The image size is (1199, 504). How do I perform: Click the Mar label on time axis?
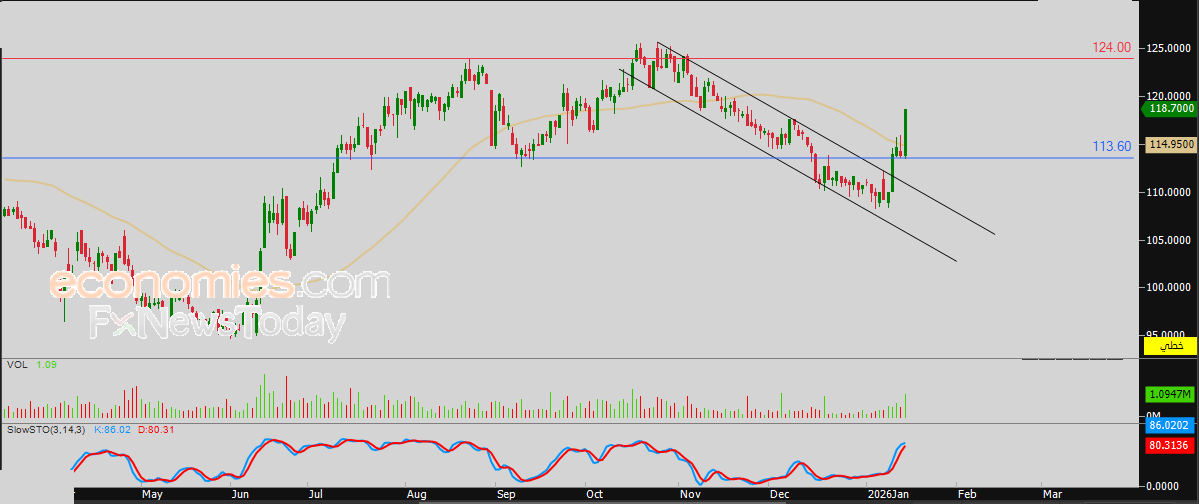tap(1052, 494)
